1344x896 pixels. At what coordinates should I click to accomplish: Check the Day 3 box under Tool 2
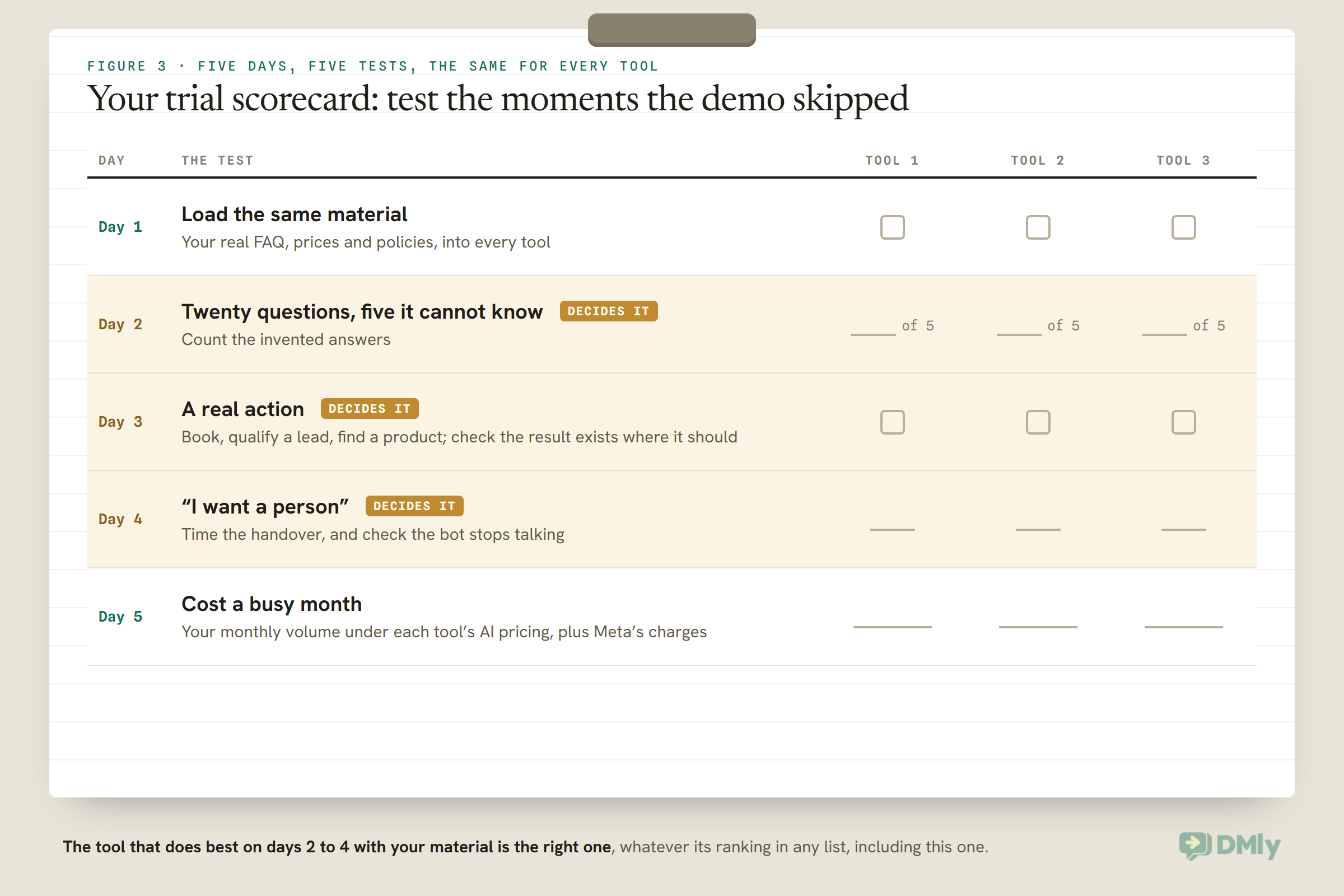coord(1038,422)
